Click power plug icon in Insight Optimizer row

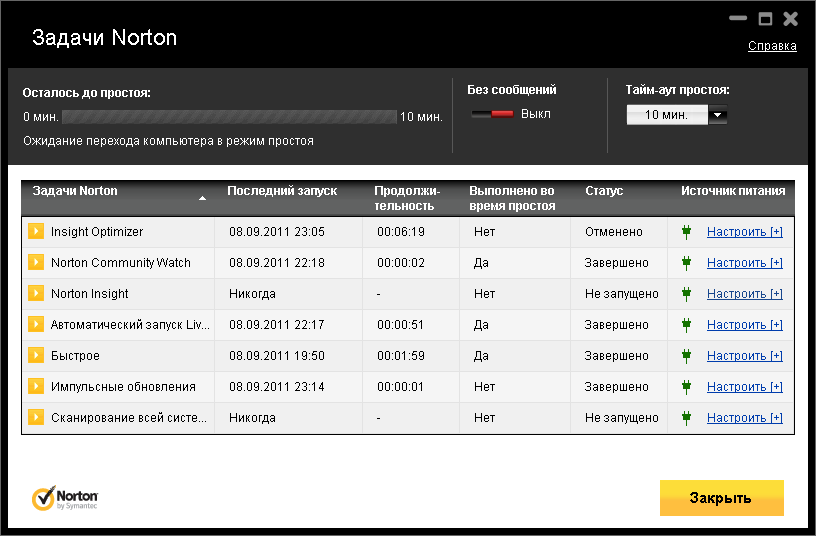point(686,232)
